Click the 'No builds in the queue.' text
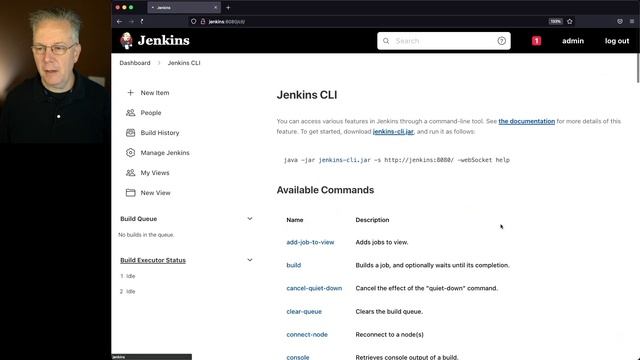The width and height of the screenshot is (640, 360). [x=146, y=235]
